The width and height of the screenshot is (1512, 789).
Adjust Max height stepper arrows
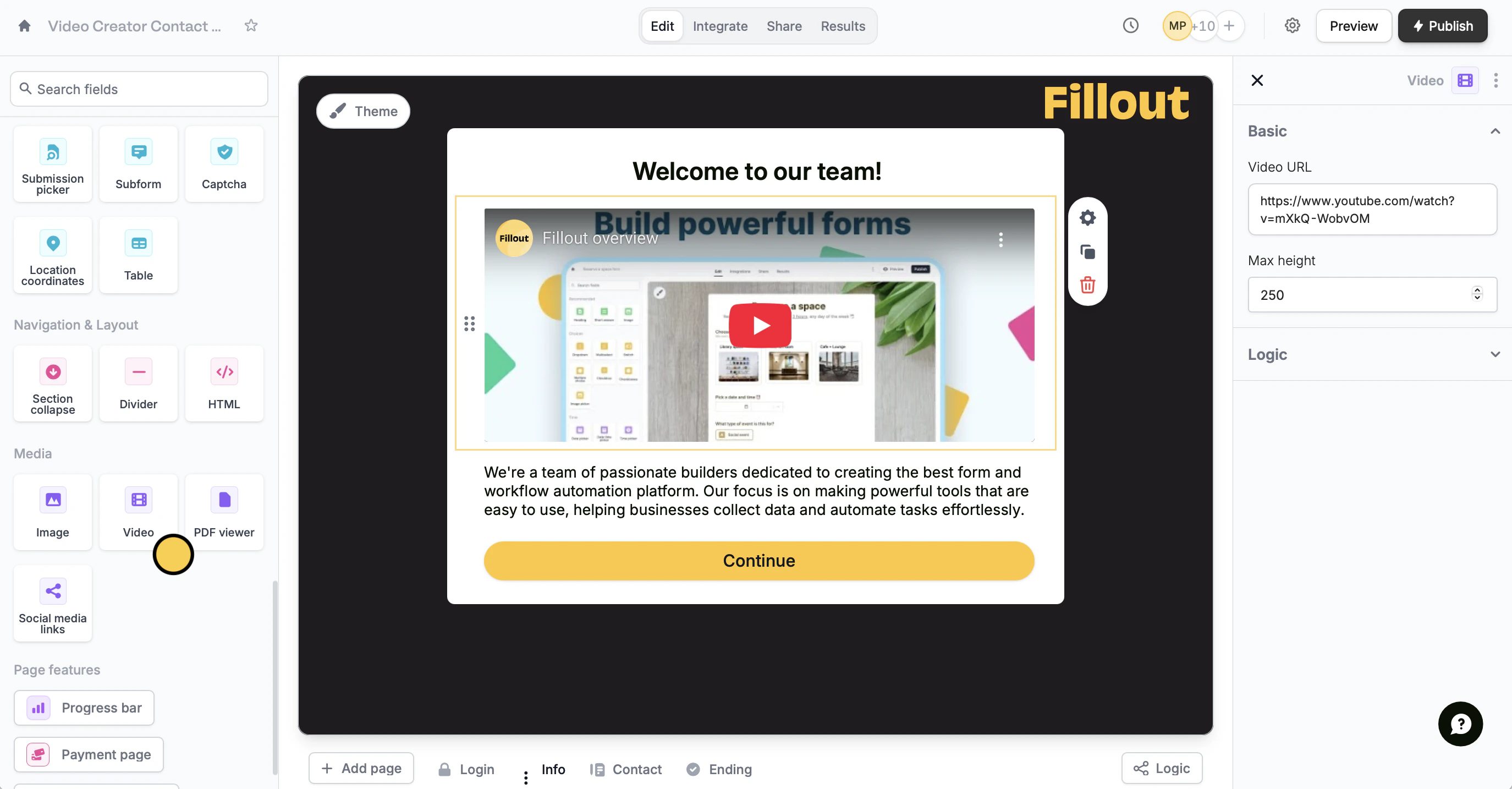(1477, 293)
